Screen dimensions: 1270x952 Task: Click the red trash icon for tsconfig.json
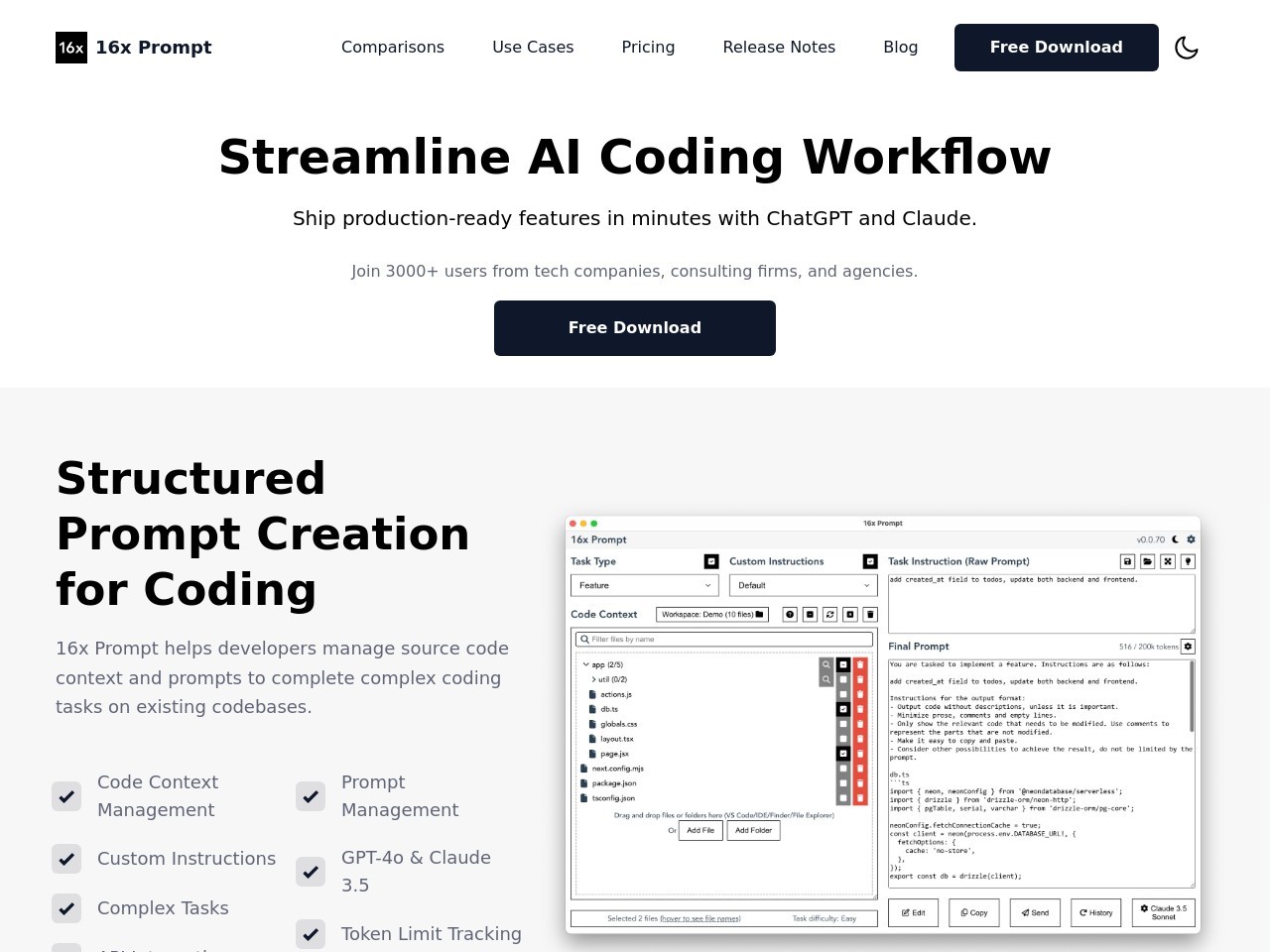tap(860, 798)
